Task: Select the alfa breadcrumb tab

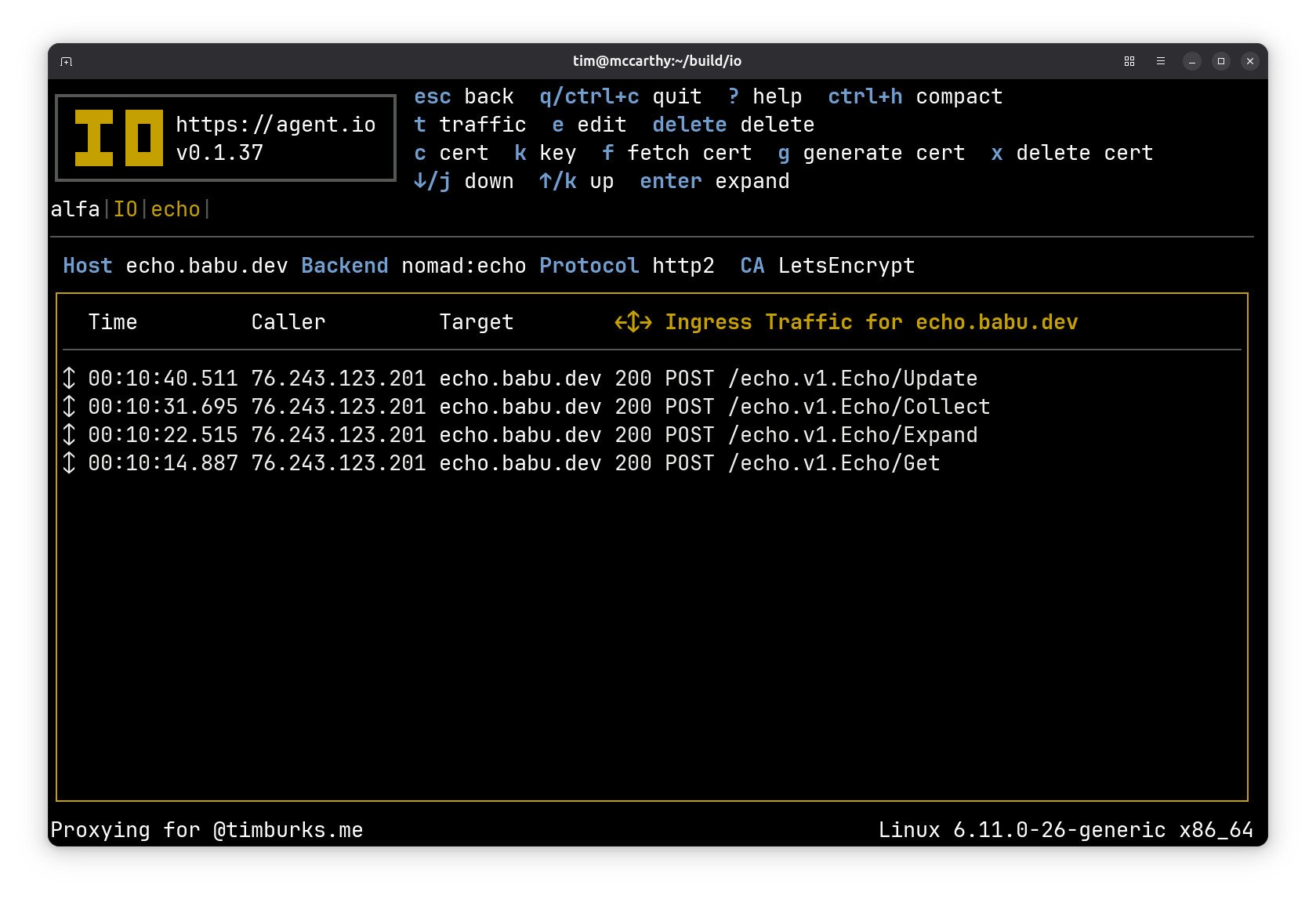Action: point(75,209)
